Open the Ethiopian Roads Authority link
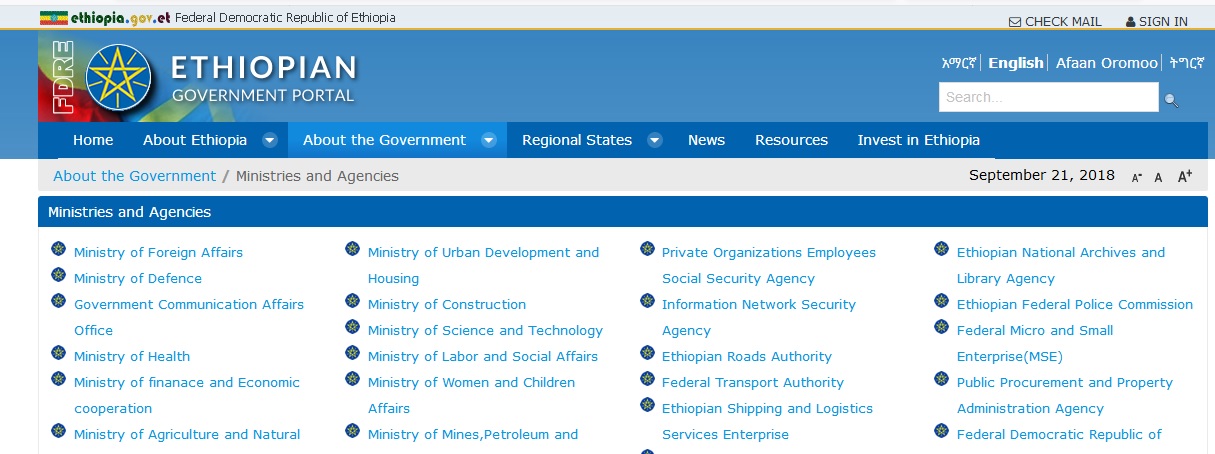1215x454 pixels. tap(746, 357)
